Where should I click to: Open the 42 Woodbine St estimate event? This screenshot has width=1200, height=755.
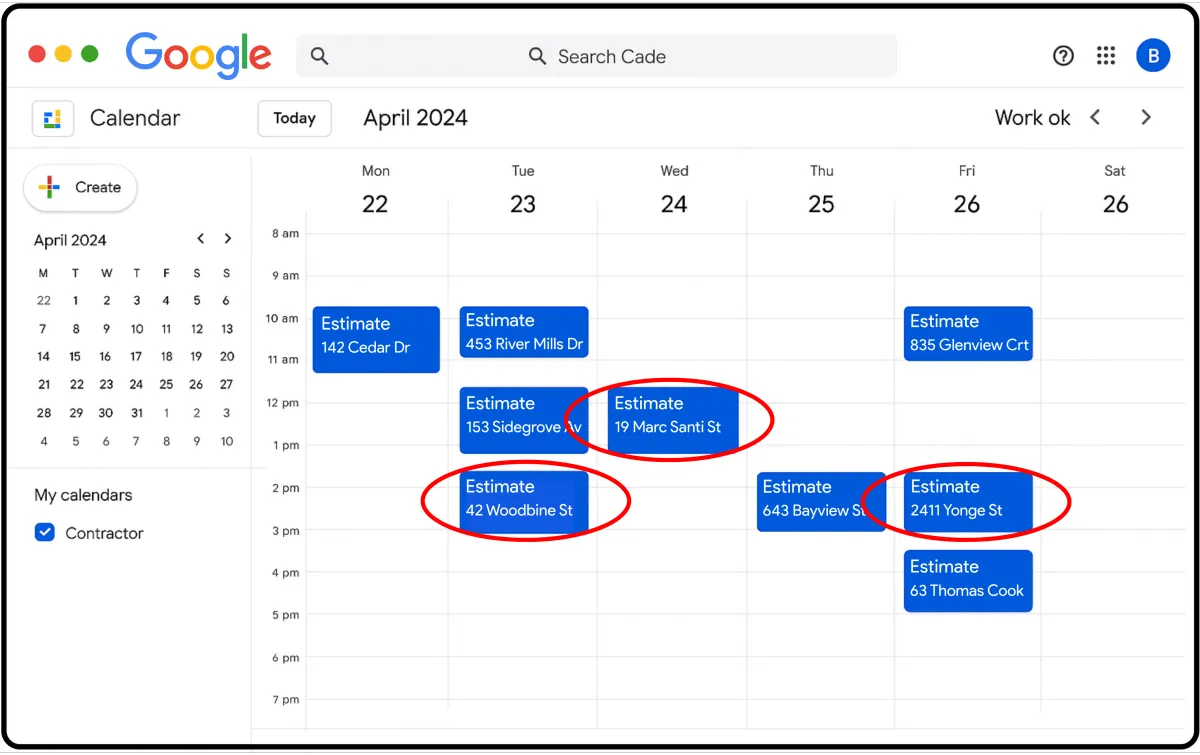pos(524,502)
